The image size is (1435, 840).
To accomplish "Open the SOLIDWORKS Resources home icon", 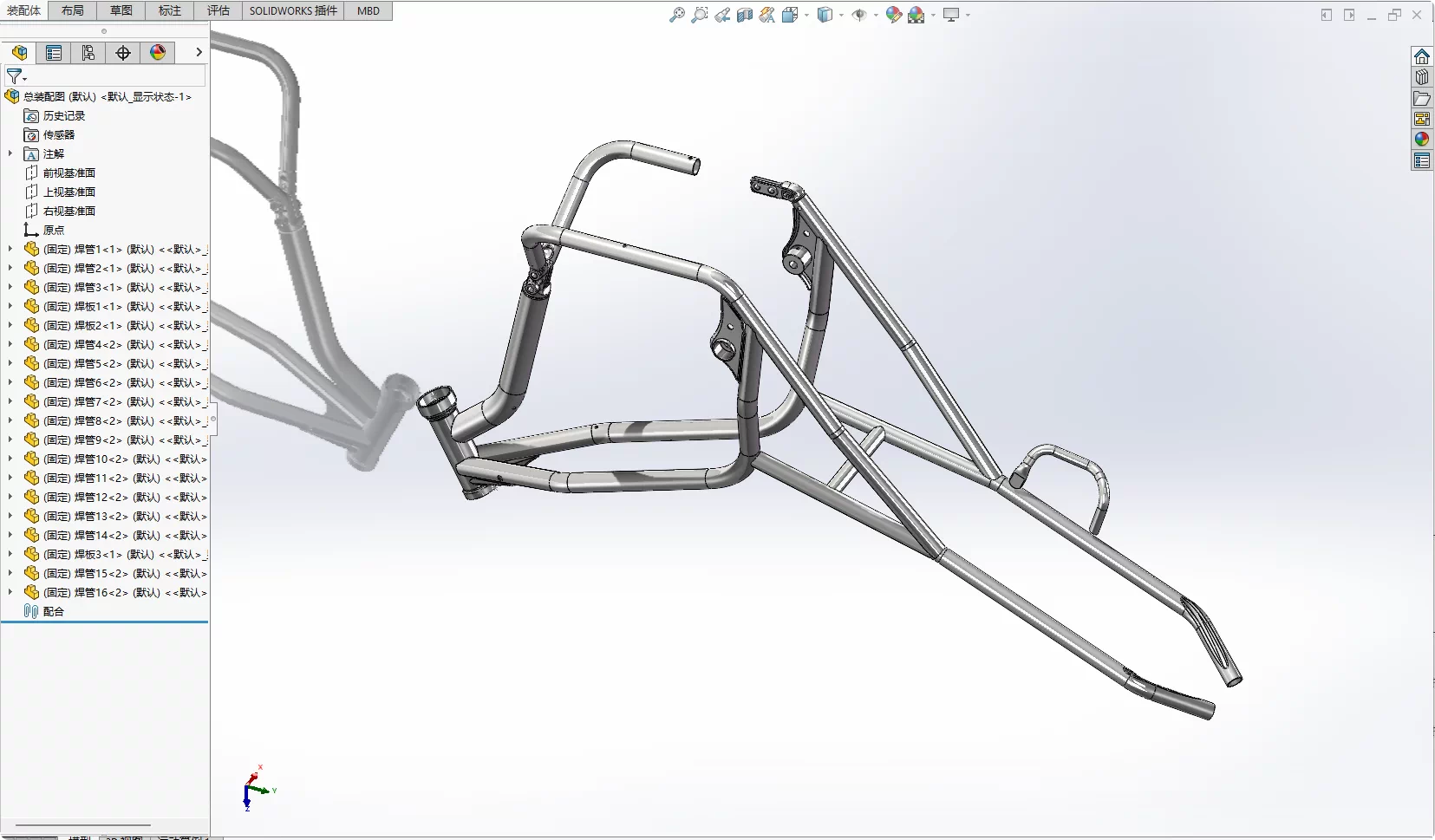I will click(x=1422, y=56).
